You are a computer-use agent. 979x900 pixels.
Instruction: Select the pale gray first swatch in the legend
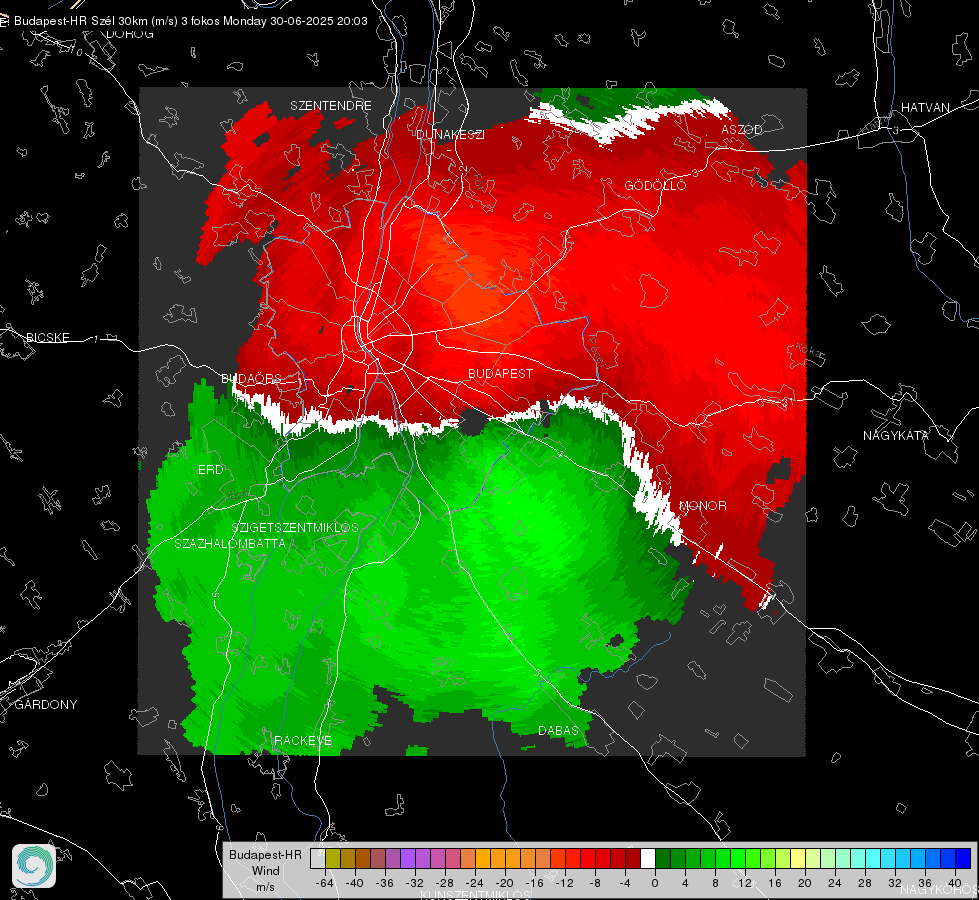(318, 859)
